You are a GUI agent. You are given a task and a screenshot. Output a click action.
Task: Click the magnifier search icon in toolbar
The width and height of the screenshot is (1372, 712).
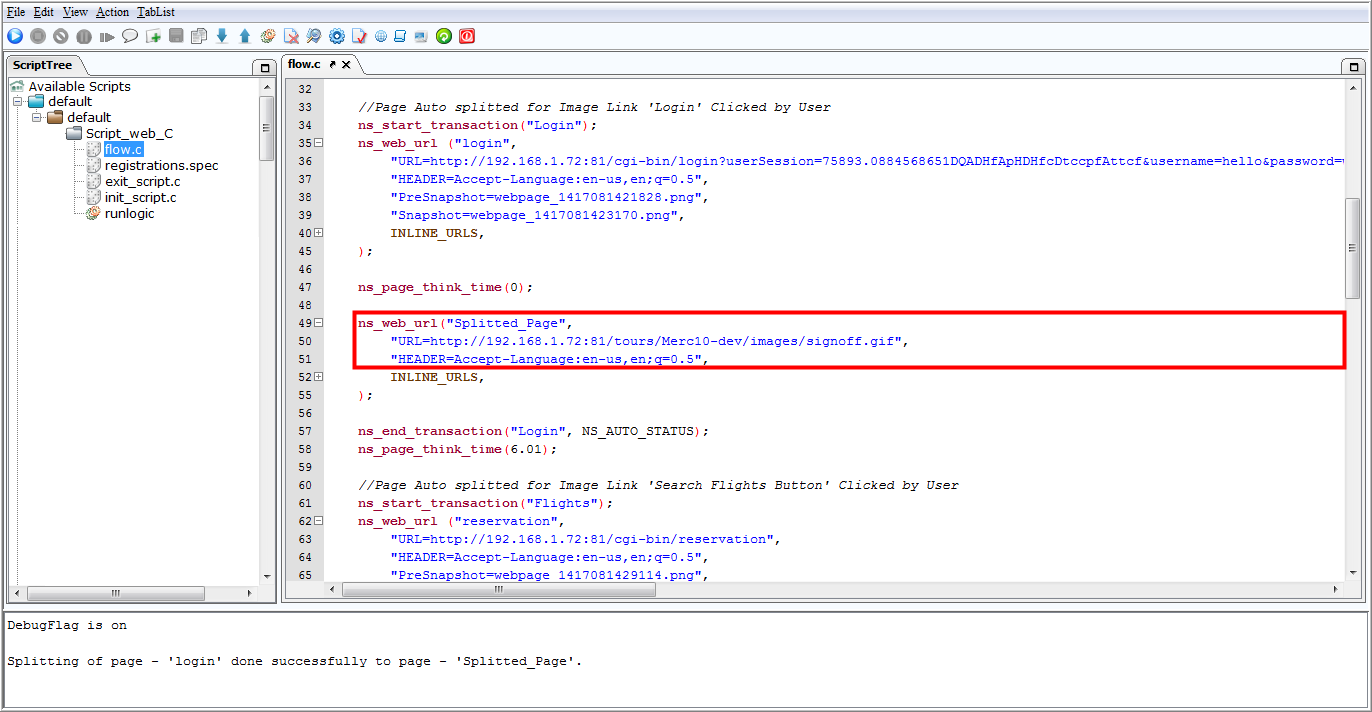point(314,36)
